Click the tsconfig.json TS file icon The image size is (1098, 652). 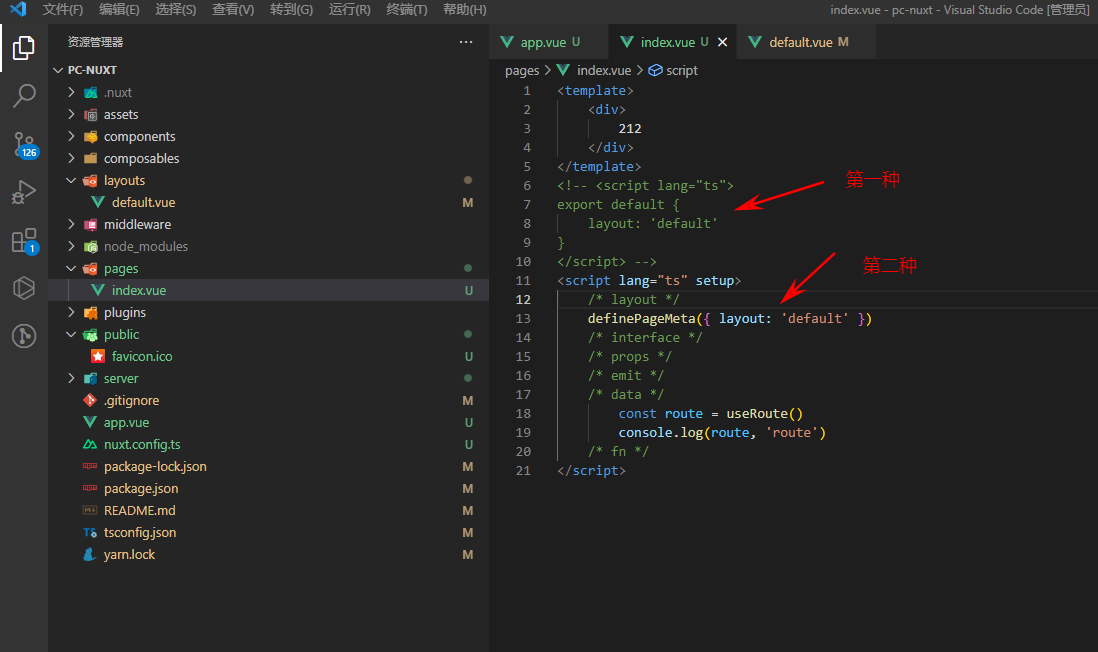[90, 533]
